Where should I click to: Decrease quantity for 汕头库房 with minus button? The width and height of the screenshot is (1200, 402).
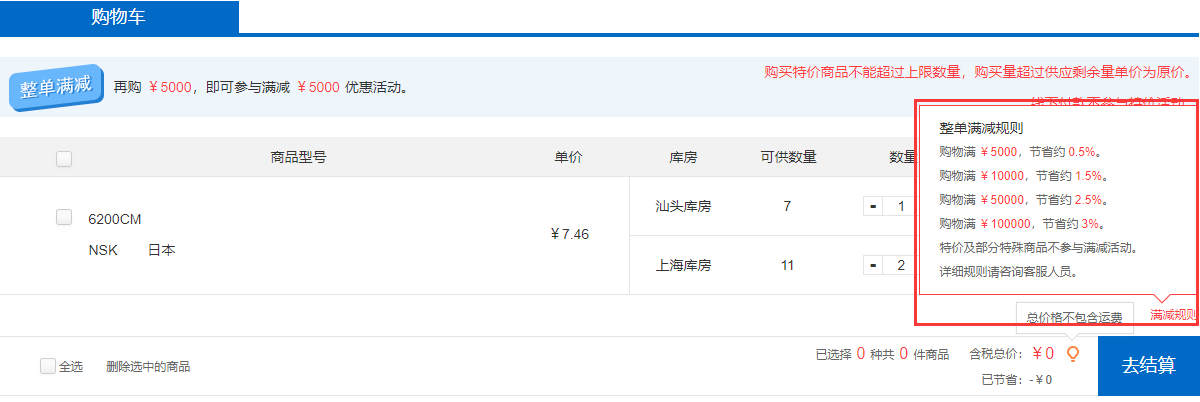pyautogui.click(x=873, y=207)
